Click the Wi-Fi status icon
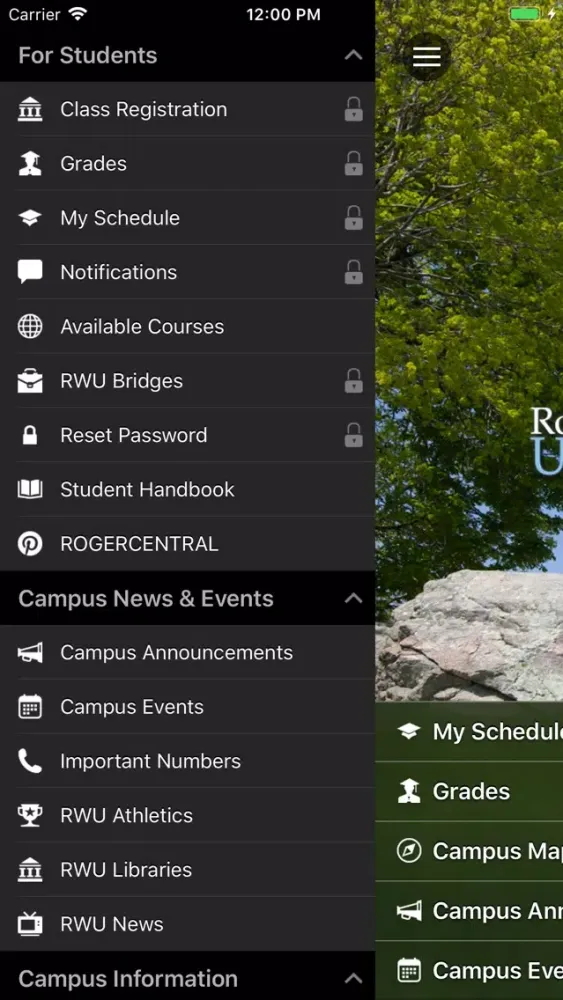 pos(78,14)
